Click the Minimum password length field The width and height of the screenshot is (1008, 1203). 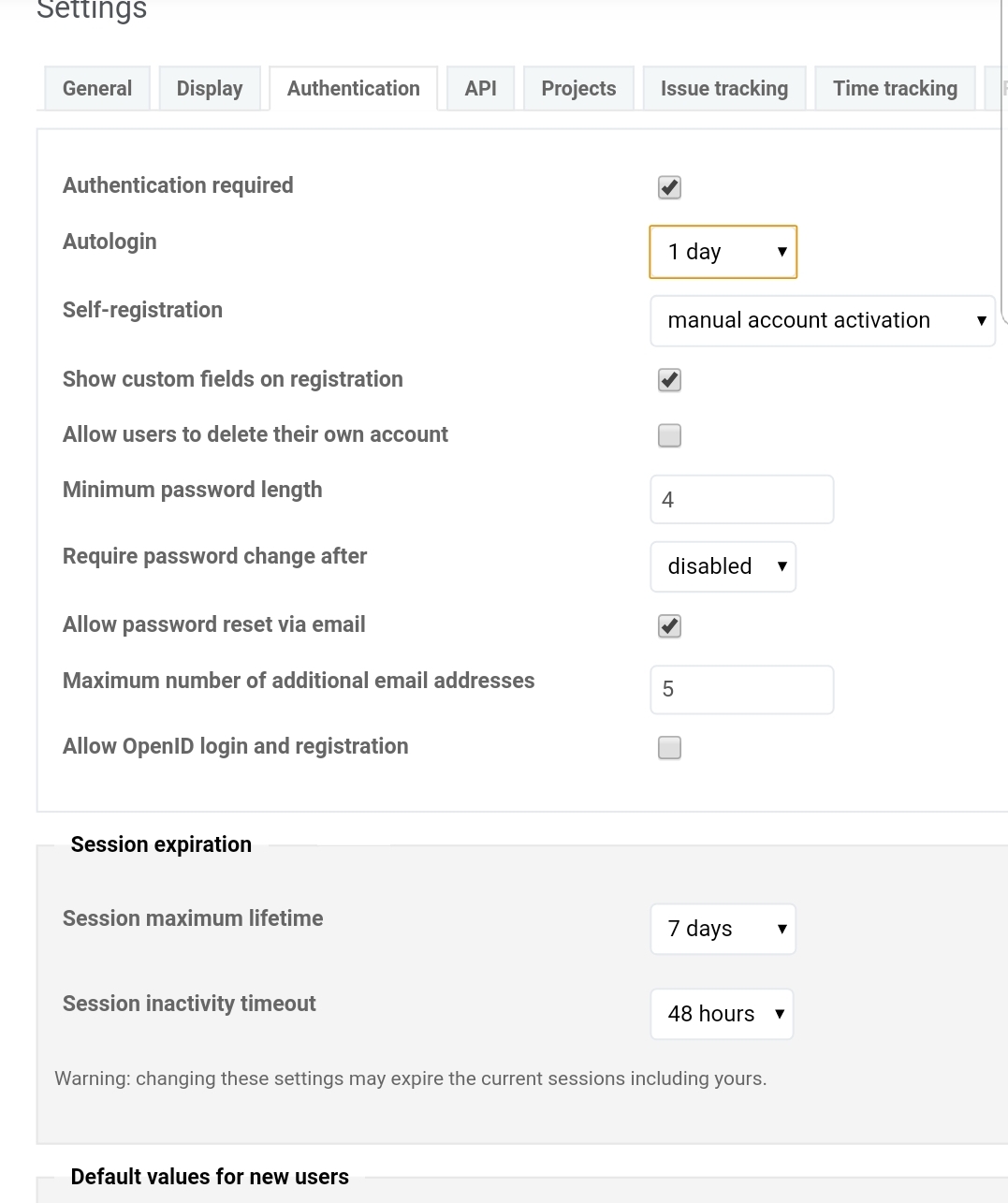[742, 500]
